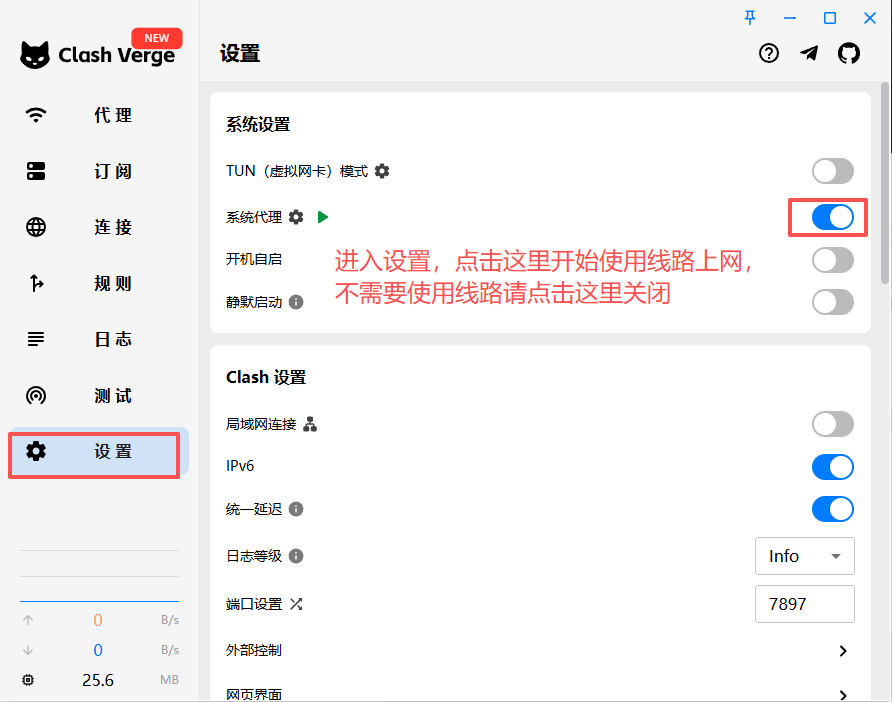Click the network icon beside 局域网连接
Viewport: 892px width, 702px height.
(x=310, y=425)
